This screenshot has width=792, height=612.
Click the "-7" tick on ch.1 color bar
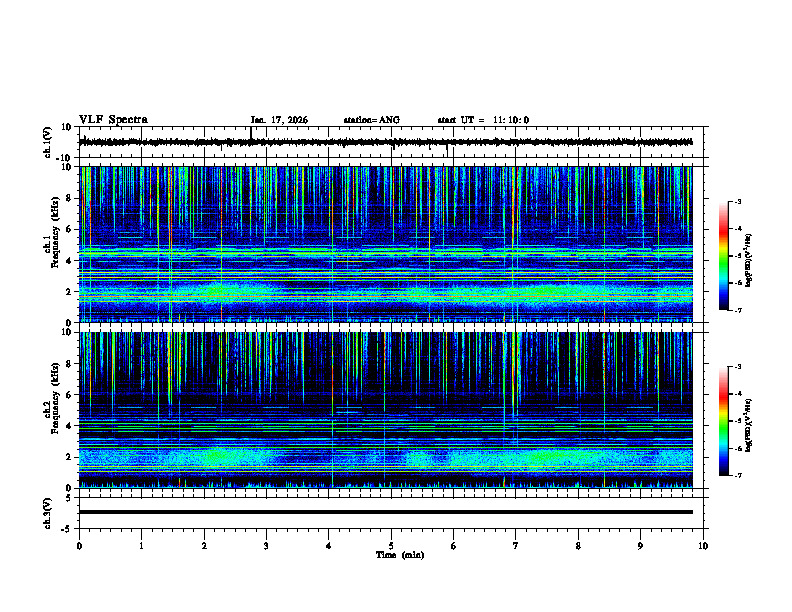(x=738, y=310)
